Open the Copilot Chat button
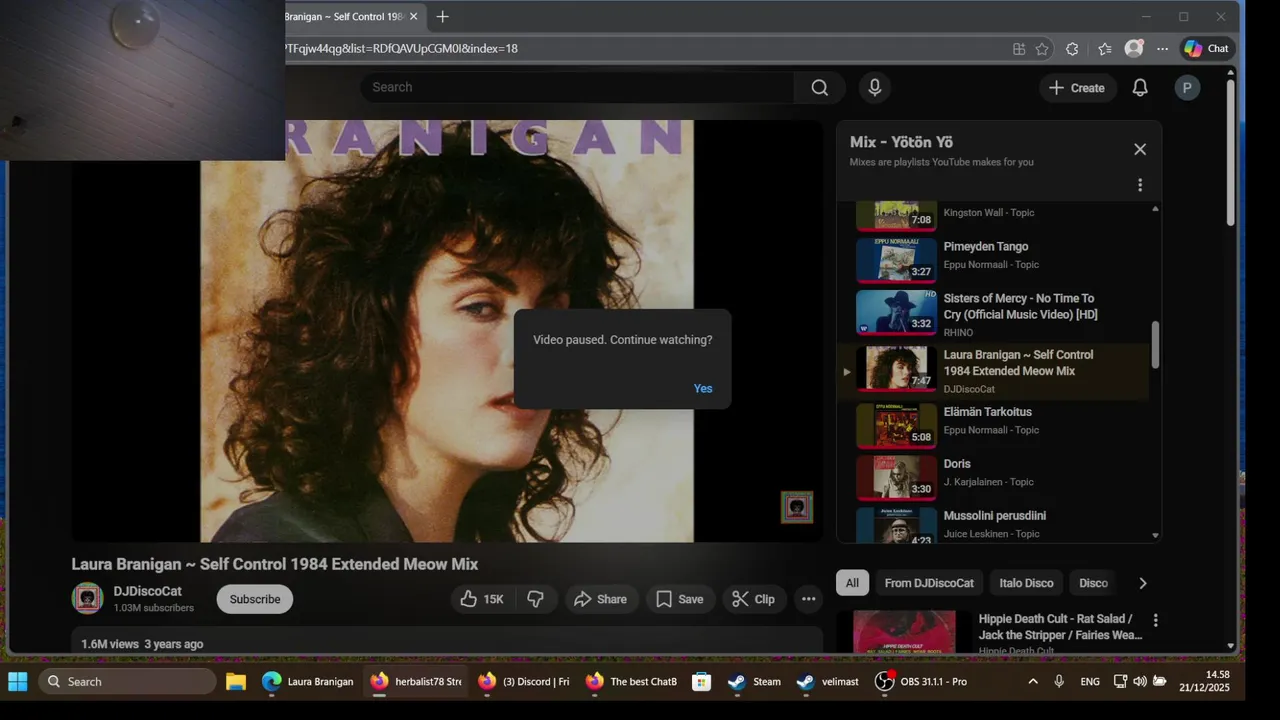 1207,48
